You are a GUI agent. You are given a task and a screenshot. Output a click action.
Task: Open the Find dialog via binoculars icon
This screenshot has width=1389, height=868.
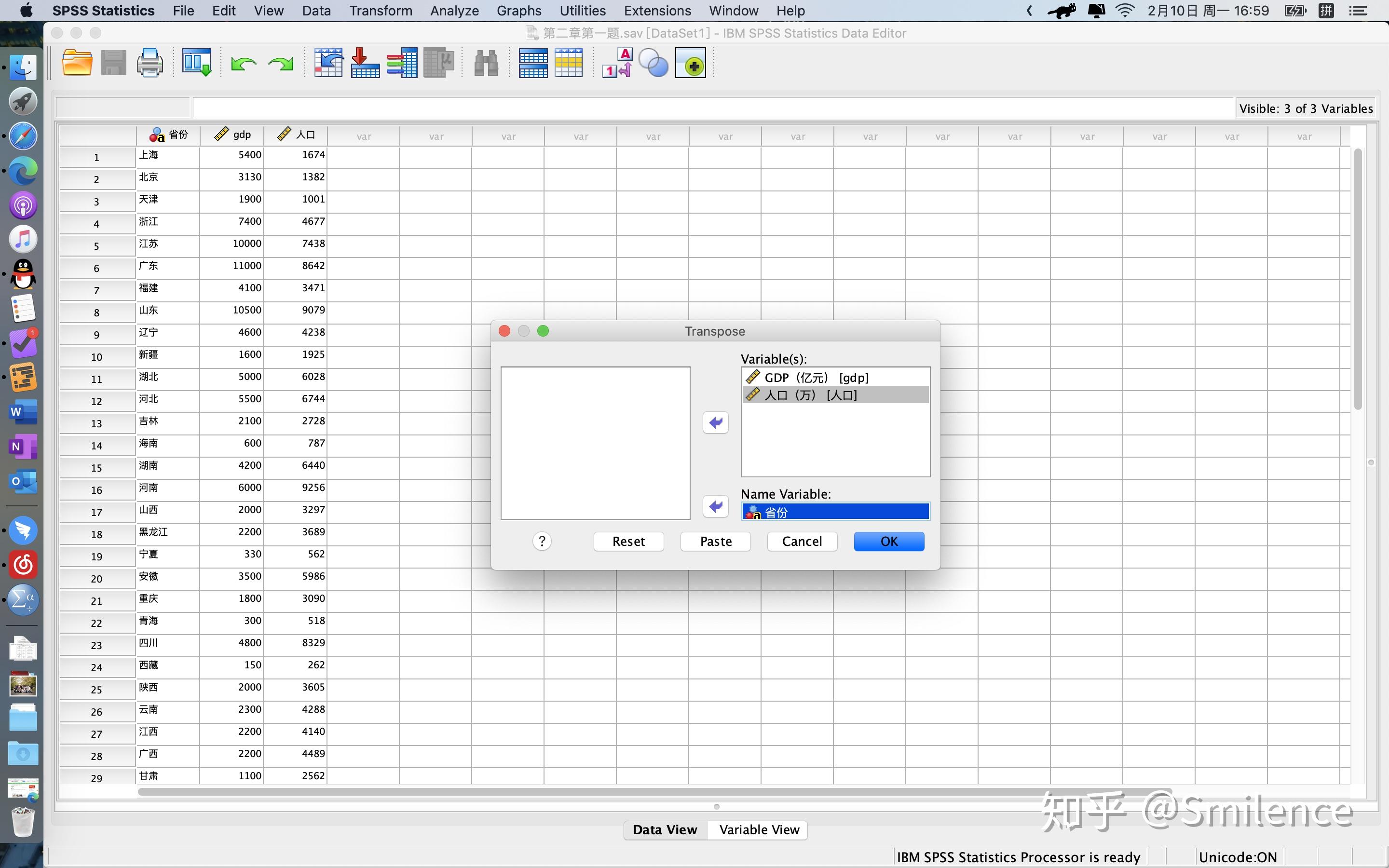486,63
